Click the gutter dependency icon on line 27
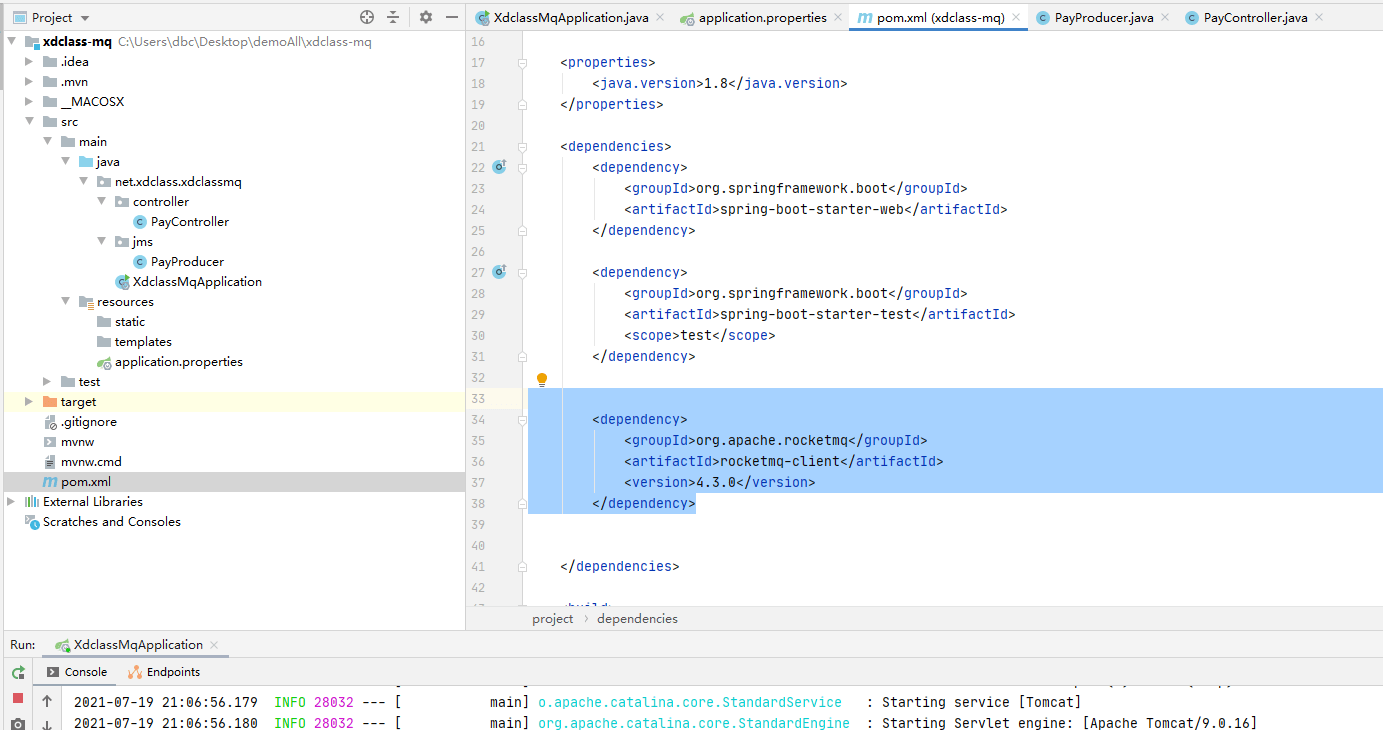This screenshot has height=730, width=1383. tap(499, 272)
